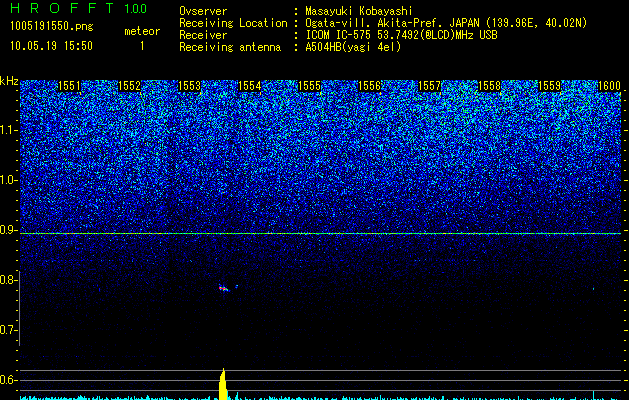The width and height of the screenshot is (629, 400).
Task: Click the meteor echo blip near 0.78 kHz
Action: [224, 288]
